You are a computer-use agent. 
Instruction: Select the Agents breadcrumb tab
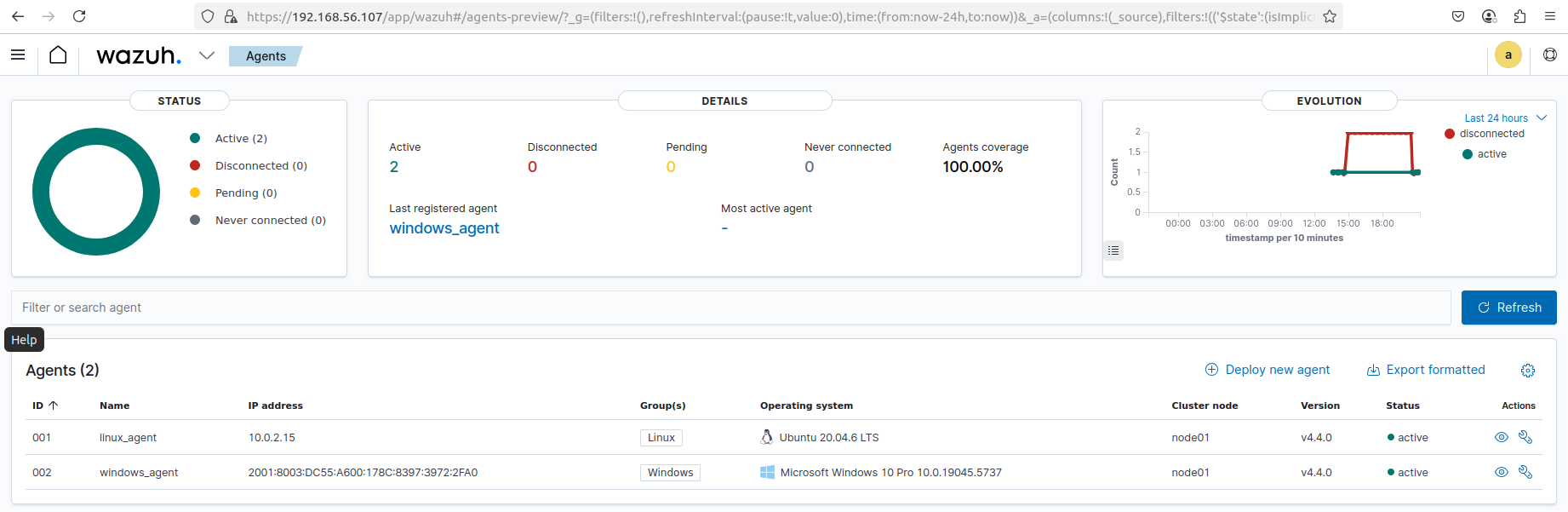click(266, 56)
